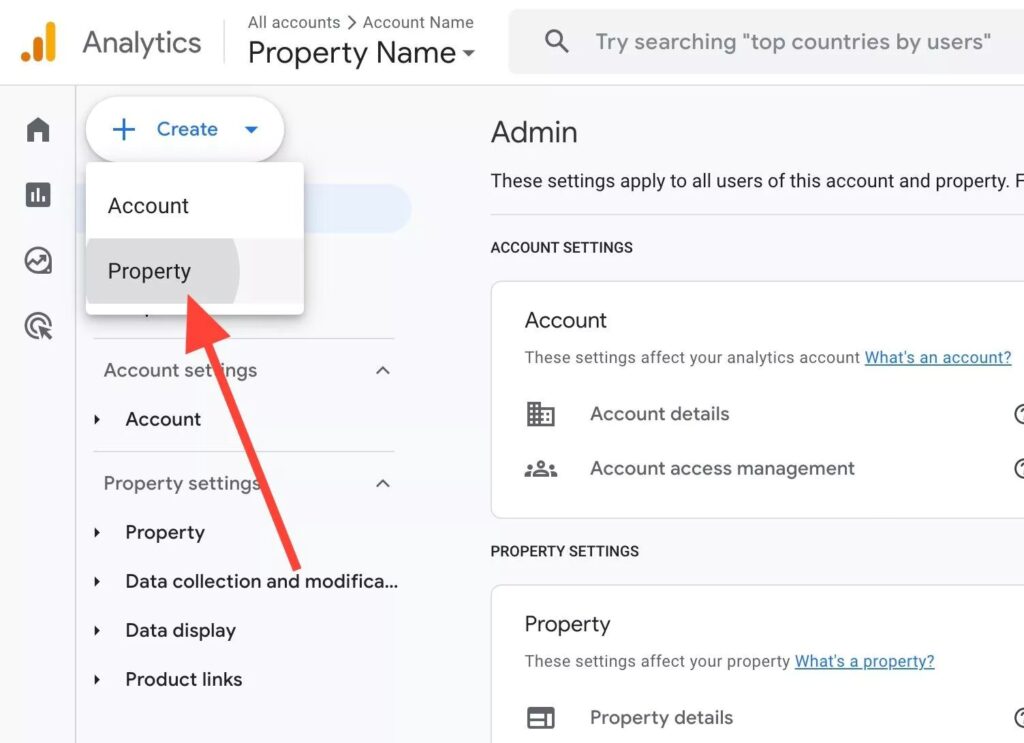Select the Home icon in left sidebar
Viewport: 1024px width, 743px height.
(x=37, y=129)
